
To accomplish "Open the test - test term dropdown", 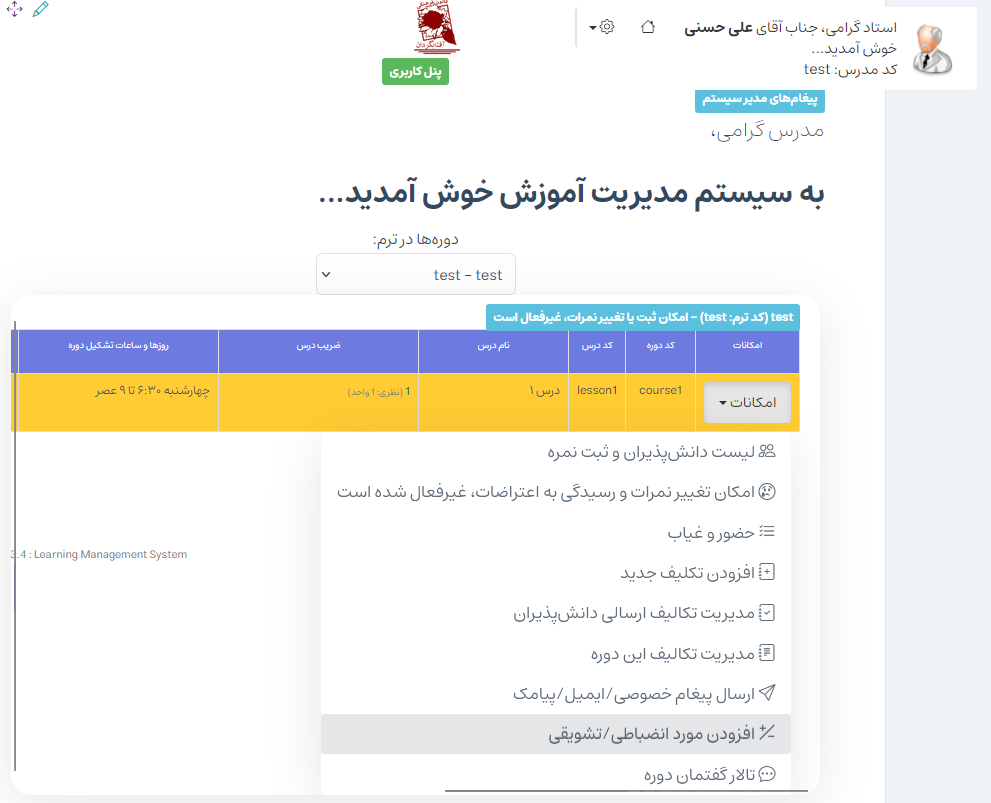I will pyautogui.click(x=416, y=274).
